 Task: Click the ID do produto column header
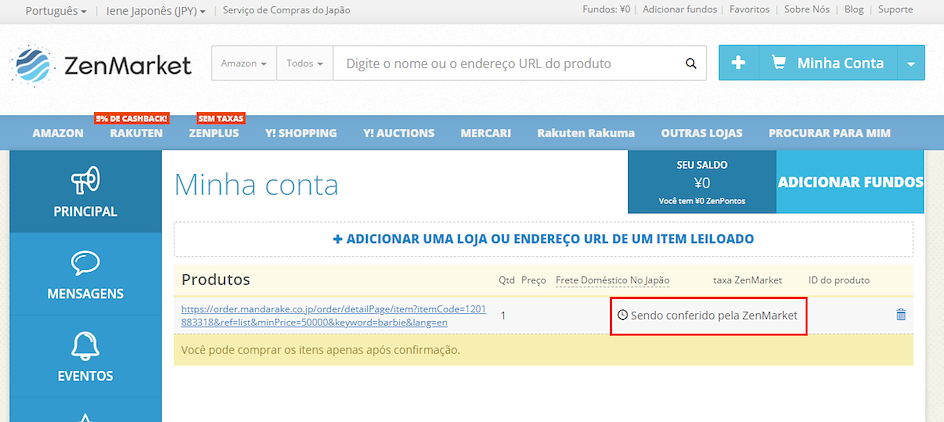839,281
